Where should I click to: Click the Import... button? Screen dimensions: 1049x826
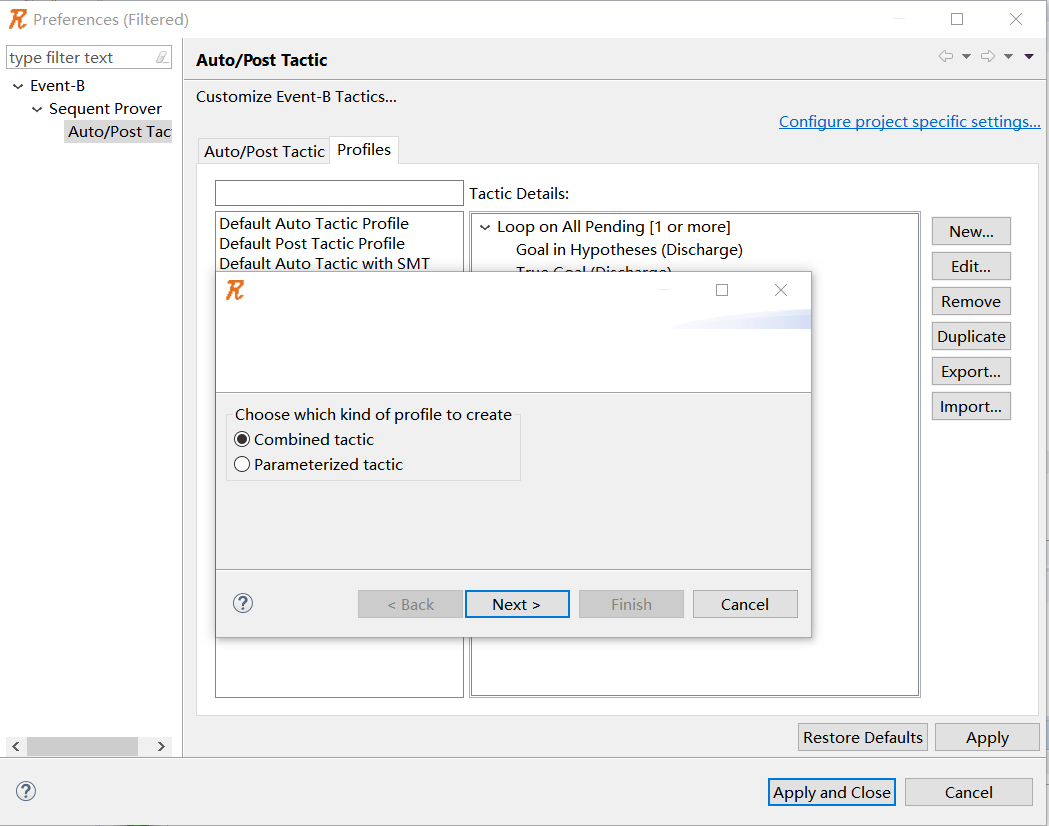[971, 407]
